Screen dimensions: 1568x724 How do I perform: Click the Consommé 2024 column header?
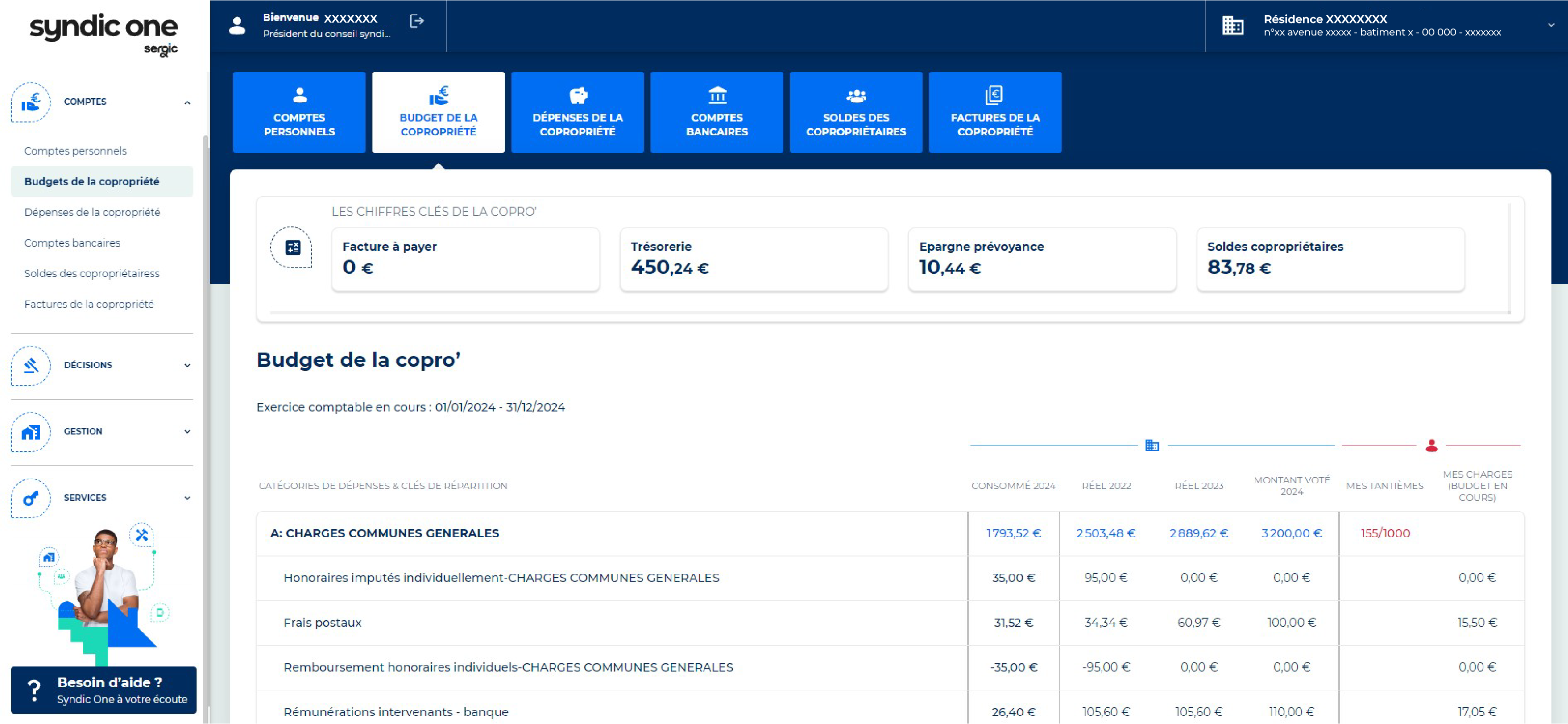point(1013,486)
